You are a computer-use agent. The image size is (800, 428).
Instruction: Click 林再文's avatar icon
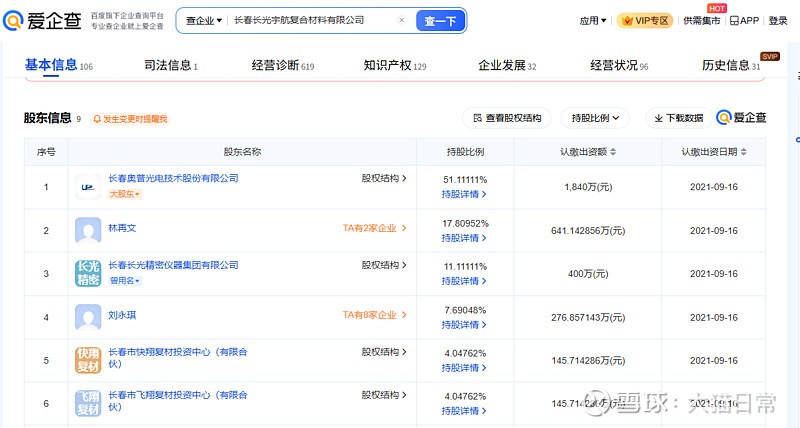(x=89, y=230)
